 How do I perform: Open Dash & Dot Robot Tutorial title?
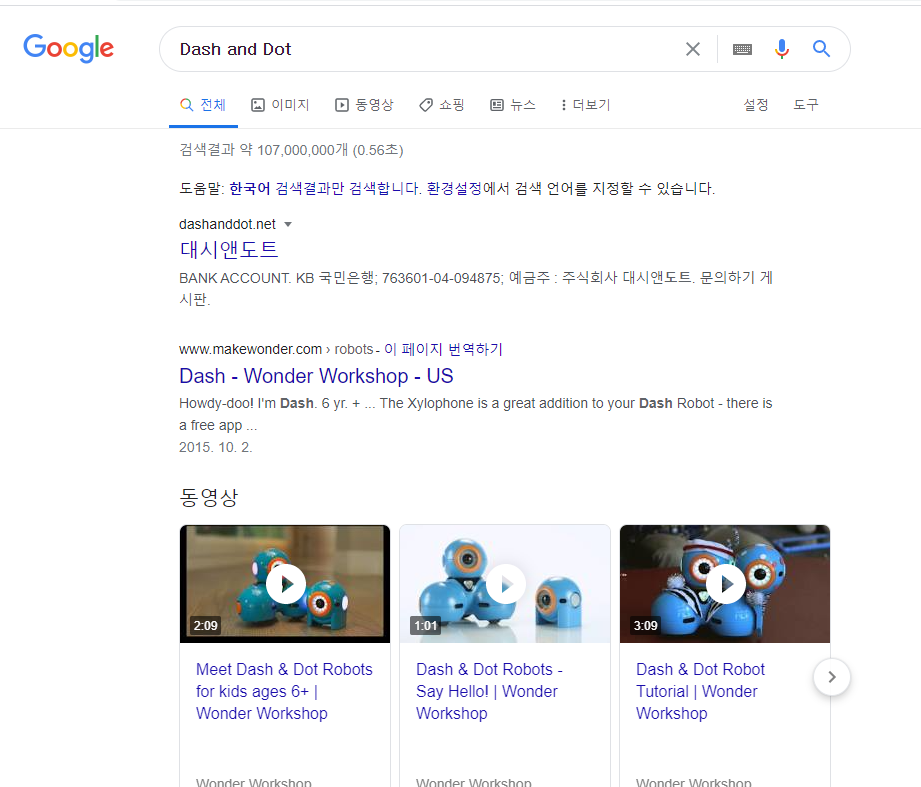pyautogui.click(x=700, y=691)
